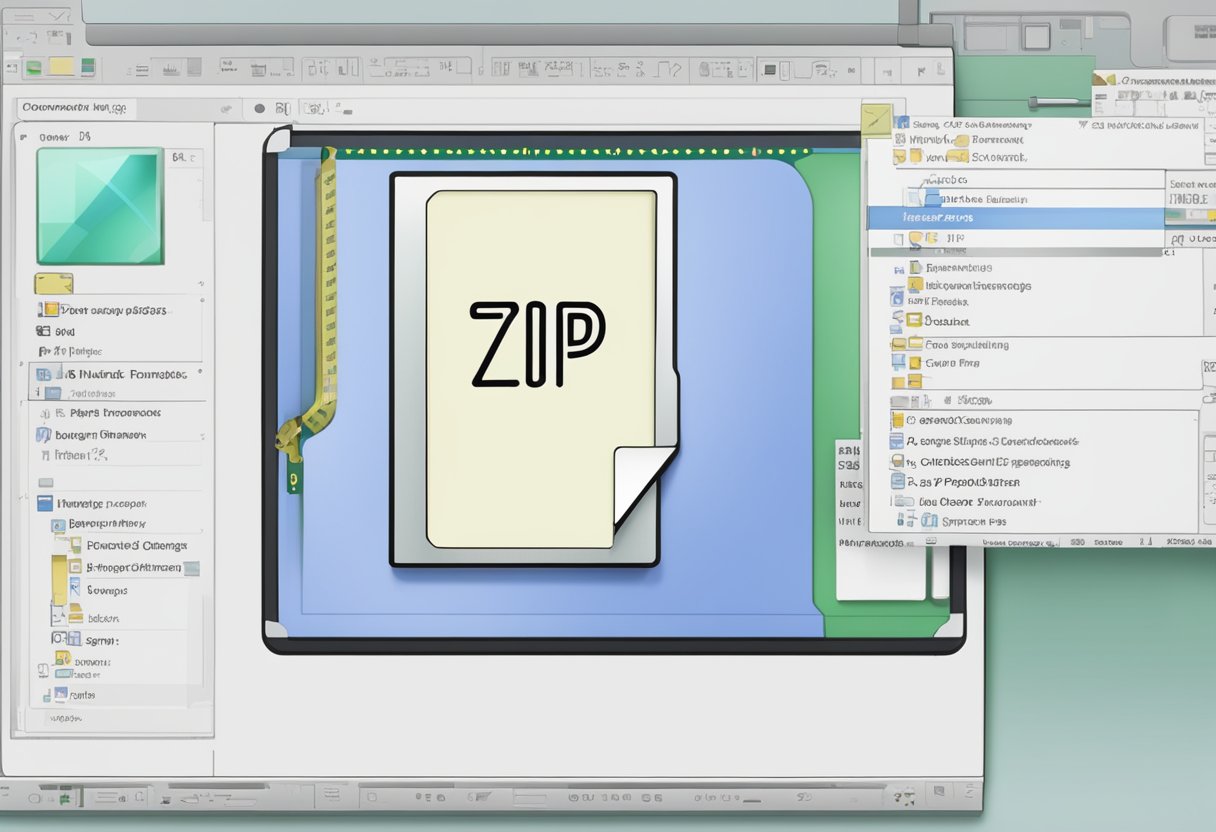Image resolution: width=1216 pixels, height=832 pixels.
Task: Click the yellow folder icon below the green thumbnail
Action: (53, 283)
